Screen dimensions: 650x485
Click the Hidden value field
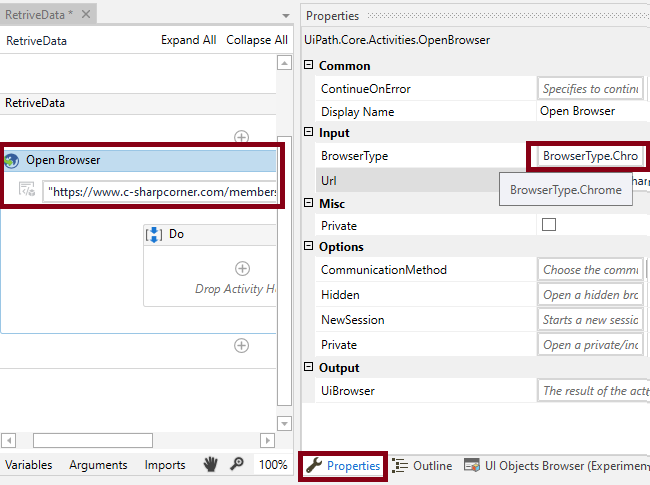tap(590, 295)
